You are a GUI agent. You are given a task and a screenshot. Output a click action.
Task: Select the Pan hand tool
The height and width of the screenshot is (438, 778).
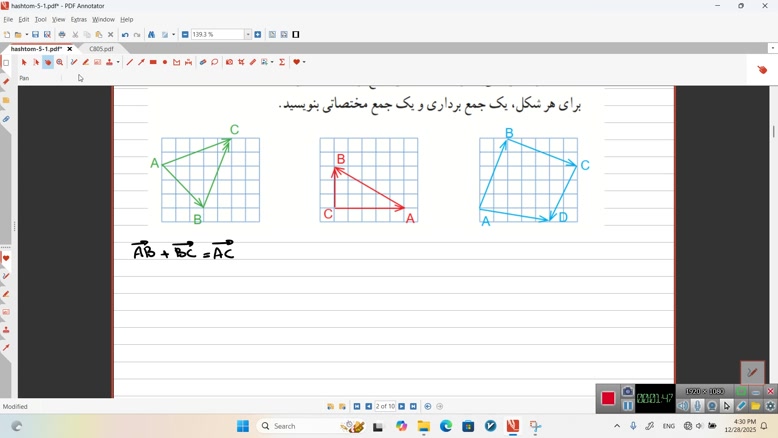[48, 62]
